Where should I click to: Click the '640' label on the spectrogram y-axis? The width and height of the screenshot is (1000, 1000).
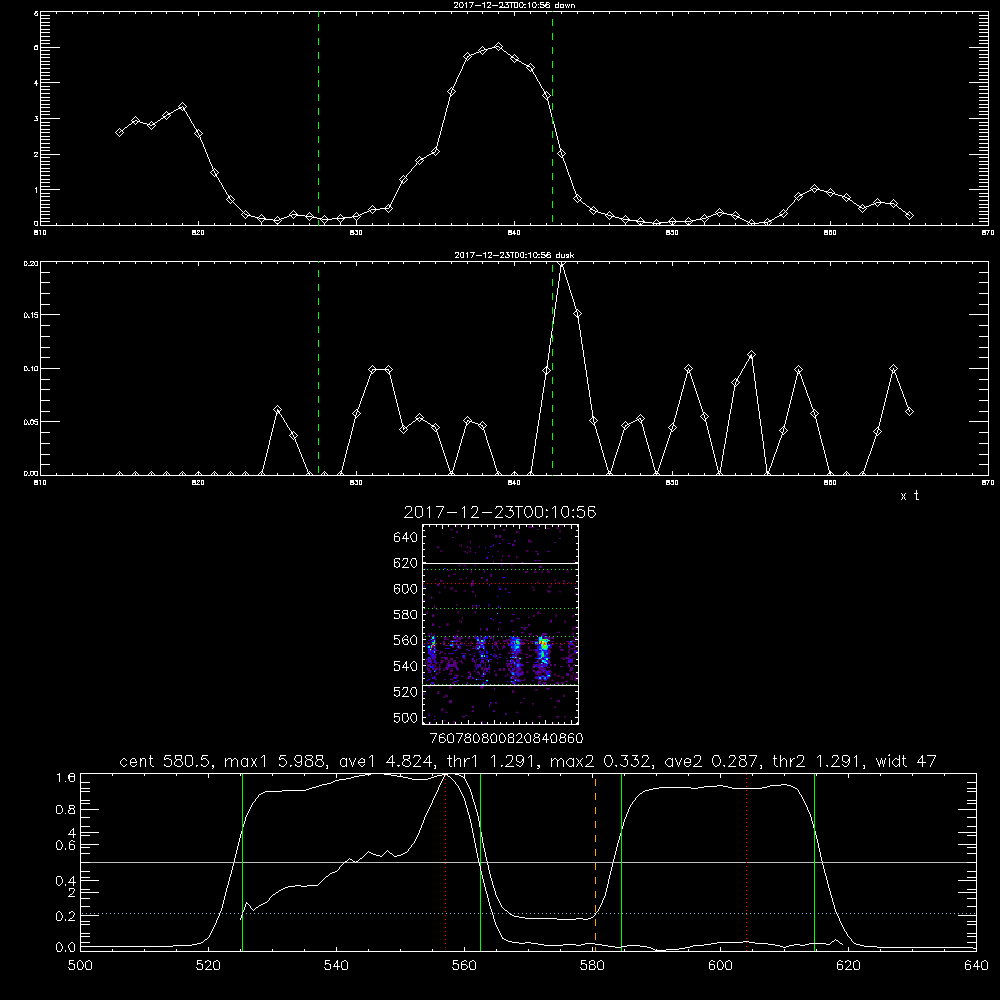[406, 537]
